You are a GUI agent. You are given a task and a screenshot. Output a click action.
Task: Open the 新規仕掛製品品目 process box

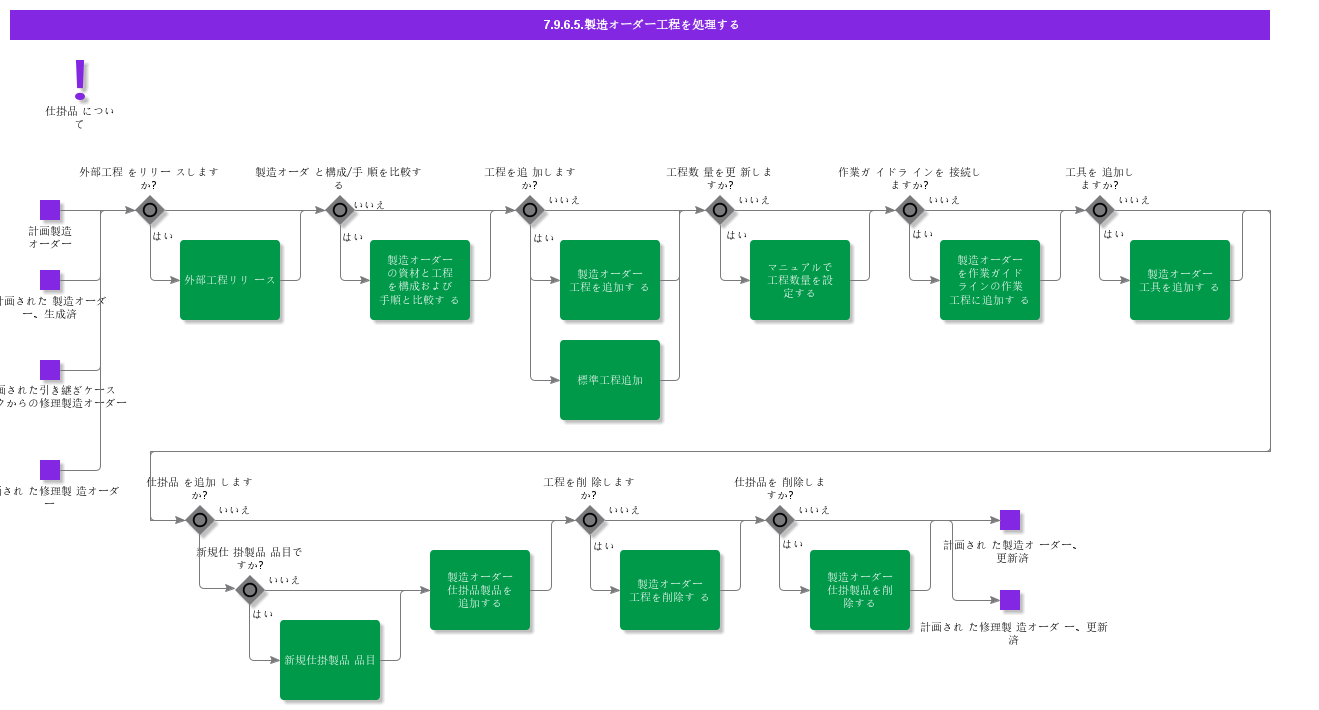pyautogui.click(x=330, y=660)
